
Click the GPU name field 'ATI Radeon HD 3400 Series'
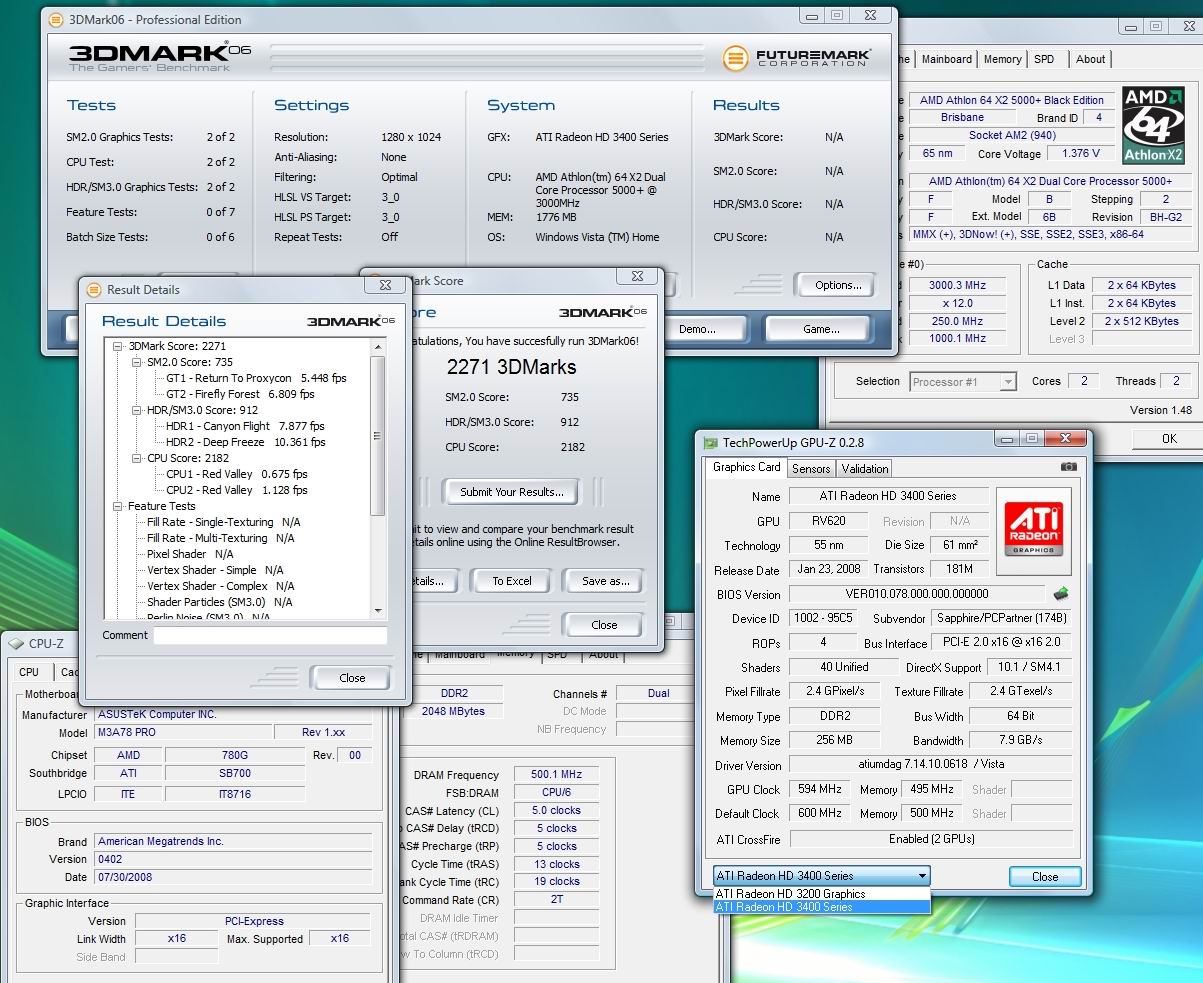889,496
